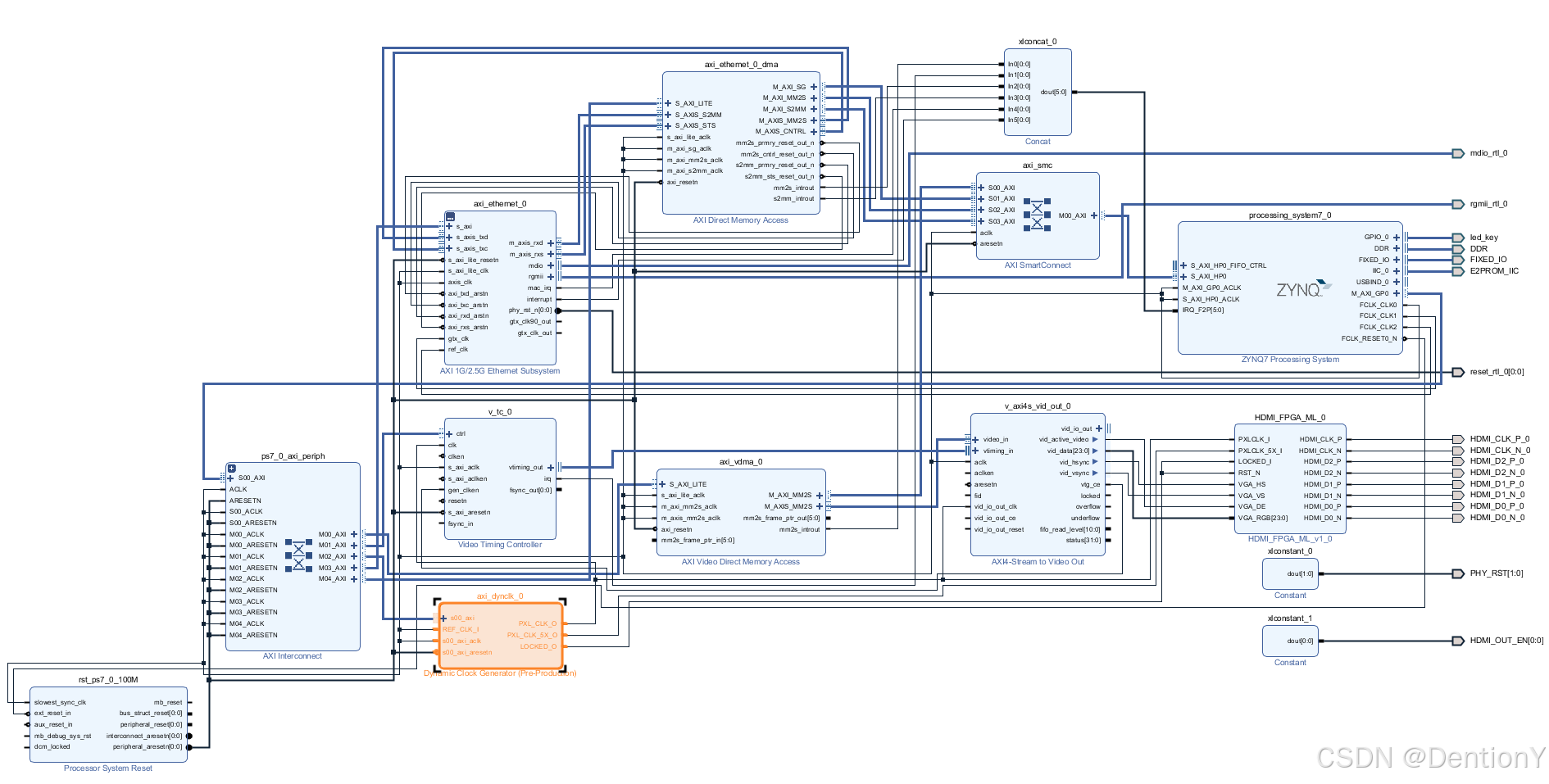Expand the S_AXIS_STS interface pin

point(668,125)
